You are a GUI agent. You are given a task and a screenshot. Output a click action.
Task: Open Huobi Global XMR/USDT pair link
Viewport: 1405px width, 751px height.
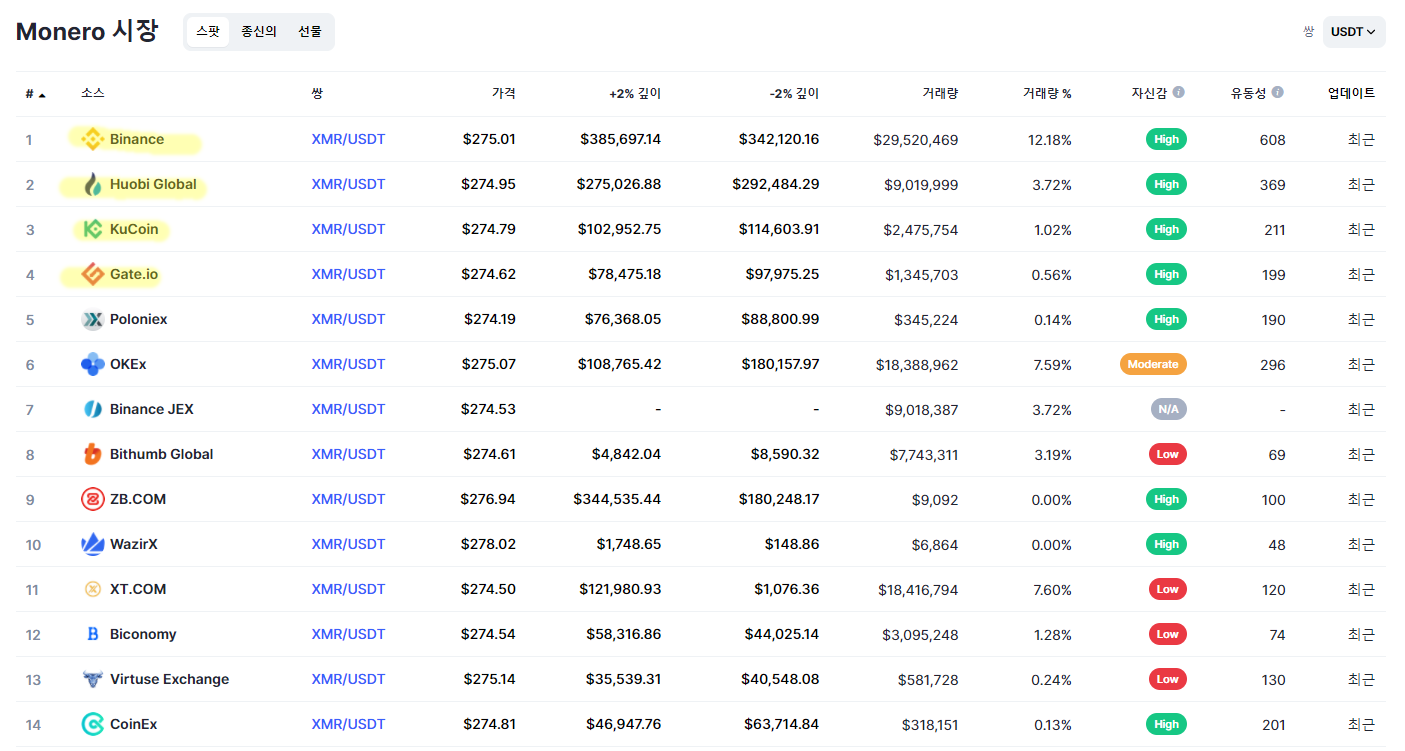pos(348,184)
